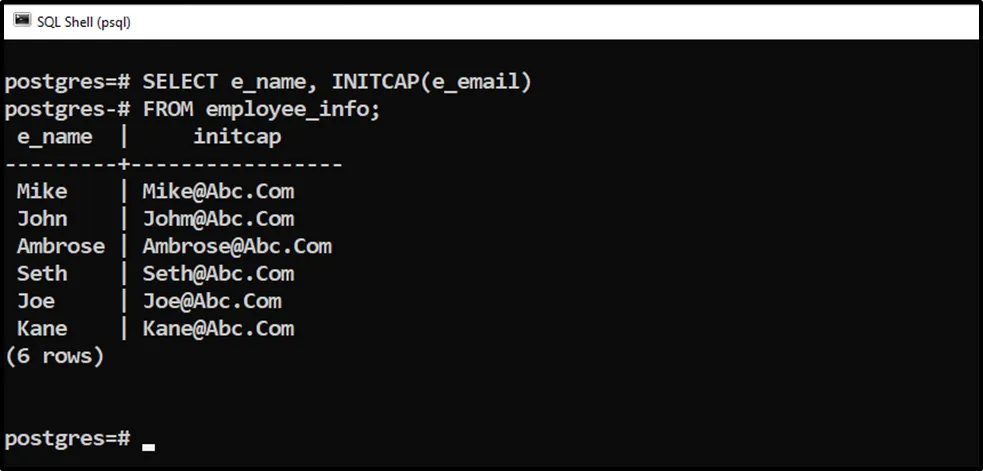Click the Ambrose@Abc.Com result value

[237, 246]
